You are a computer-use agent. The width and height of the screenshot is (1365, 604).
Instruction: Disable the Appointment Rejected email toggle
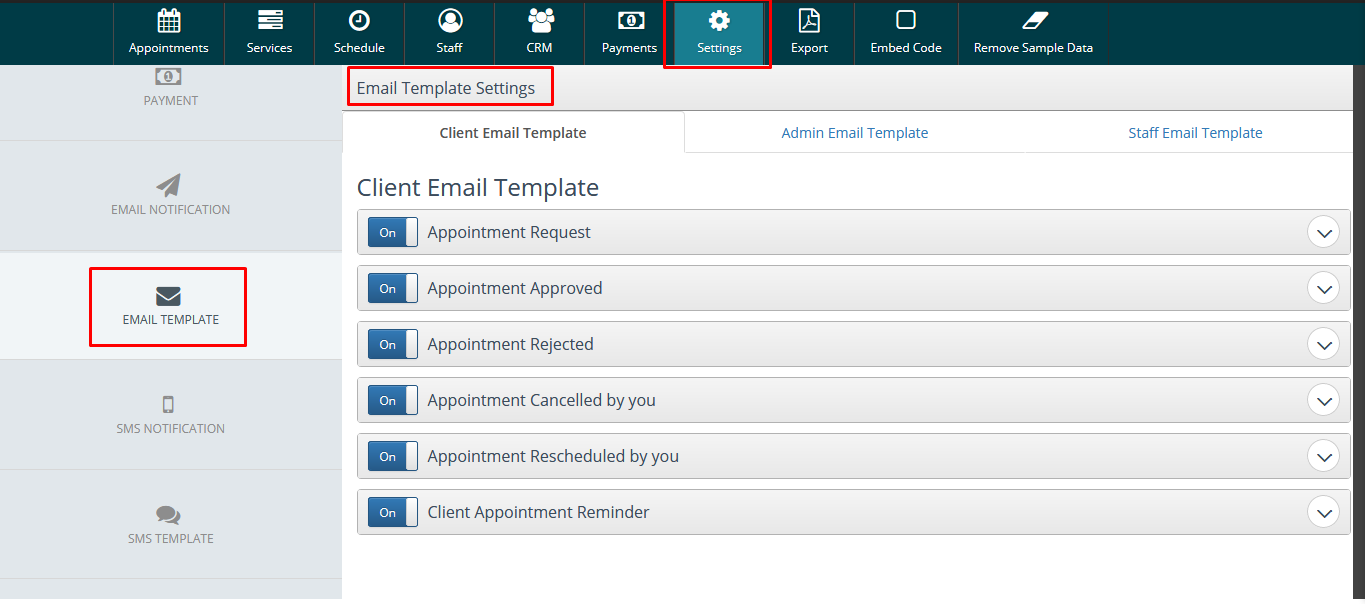coord(393,344)
